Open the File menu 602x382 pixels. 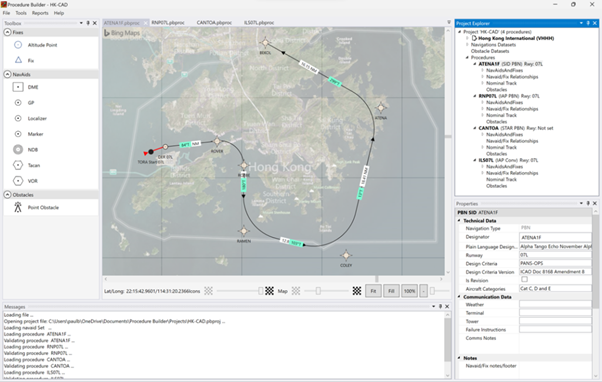pyautogui.click(x=7, y=13)
